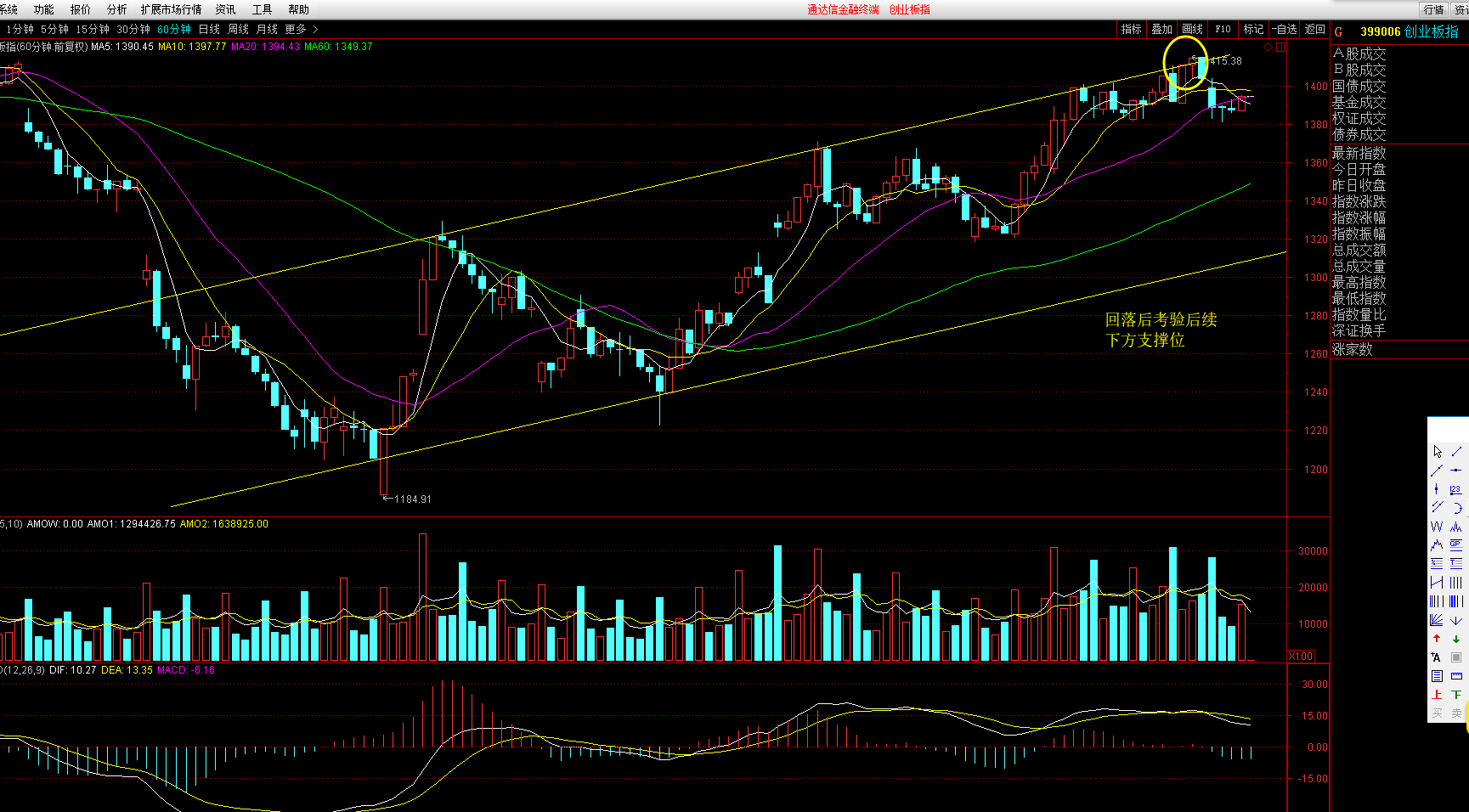The width and height of the screenshot is (1469, 812).
Task: Toggle the 叠加 overlay button
Action: coord(1162,29)
